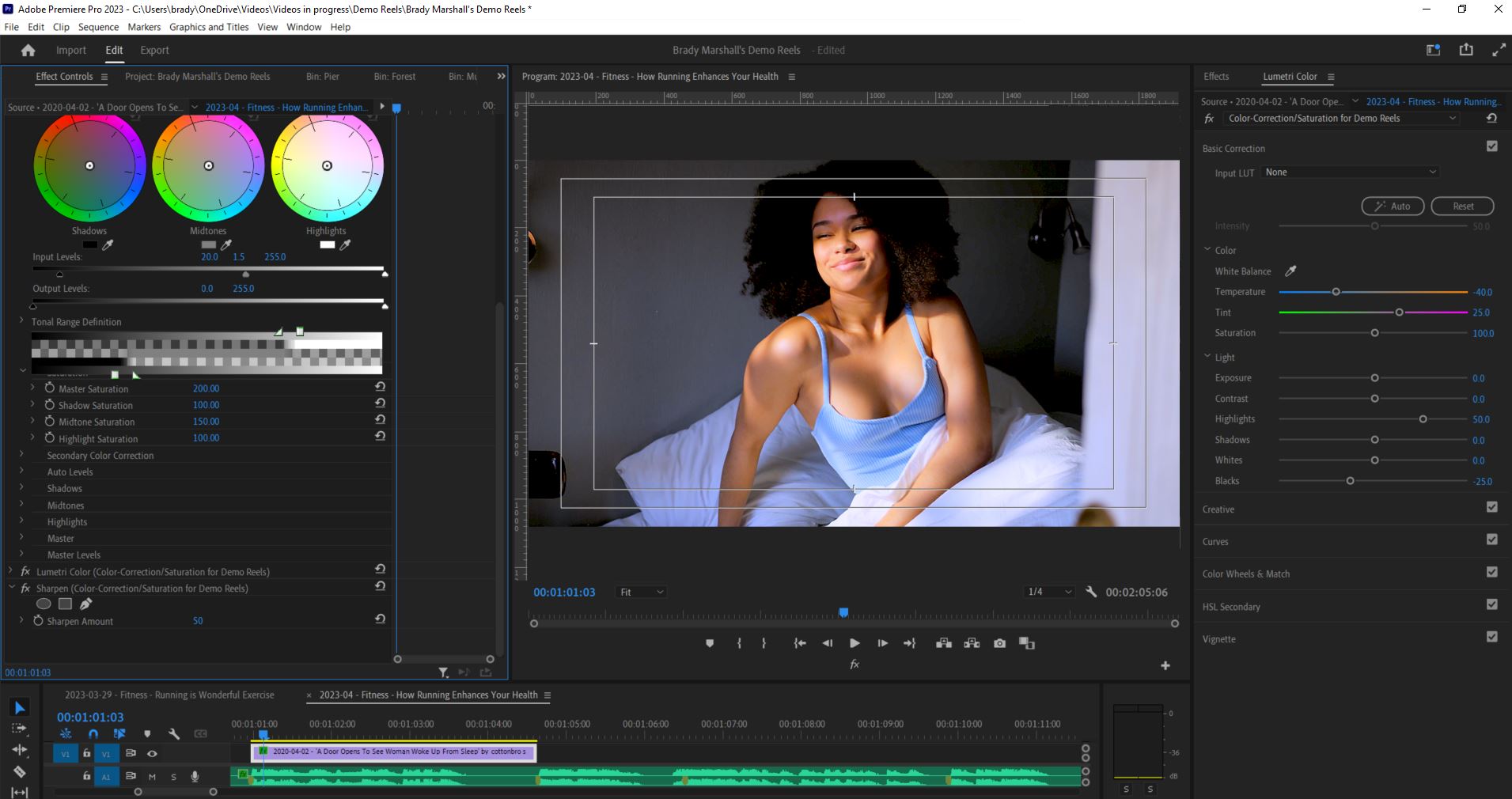
Task: Open the Graphics and Titles menu
Action: [209, 27]
